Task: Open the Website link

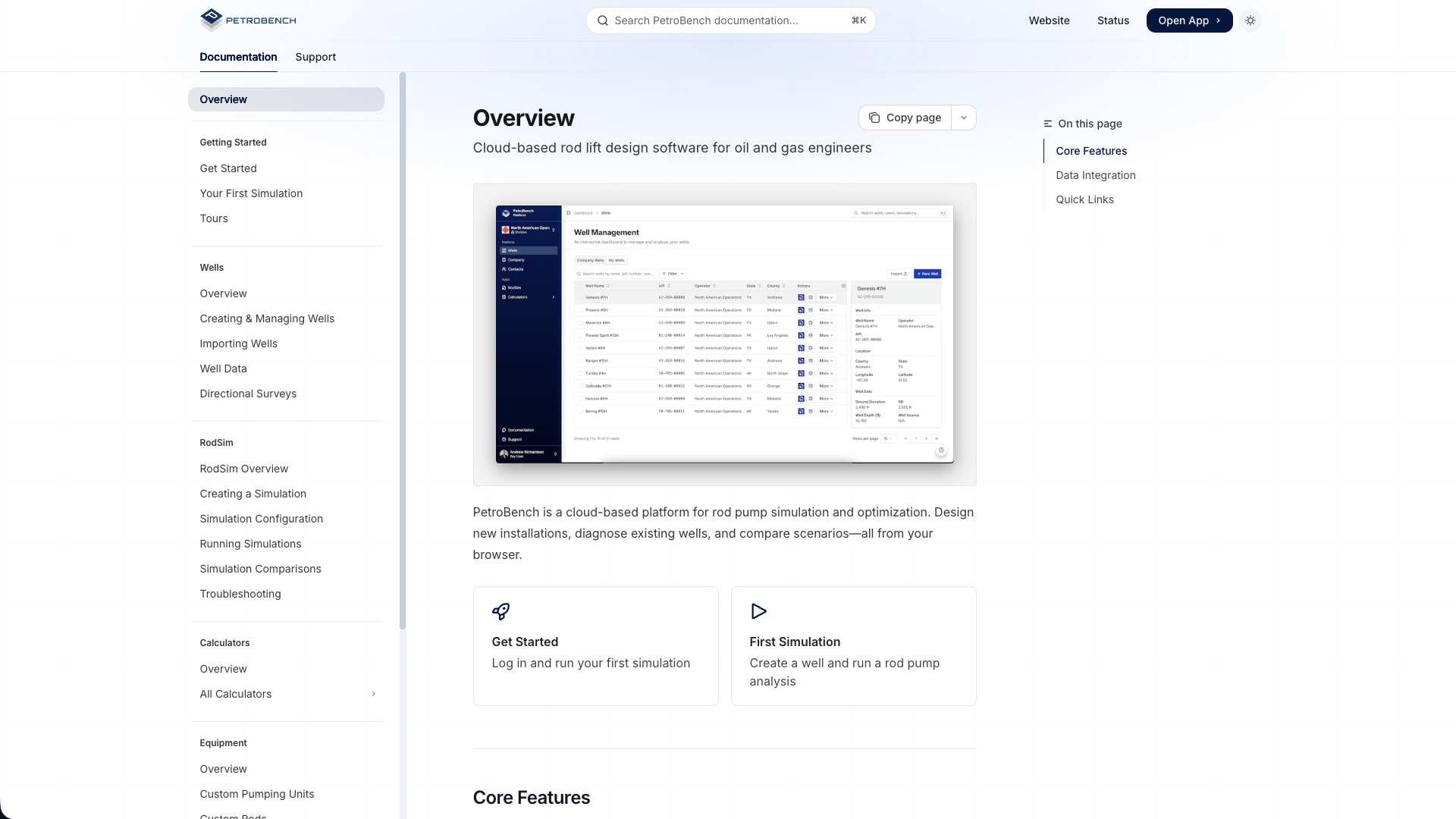Action: 1049,20
